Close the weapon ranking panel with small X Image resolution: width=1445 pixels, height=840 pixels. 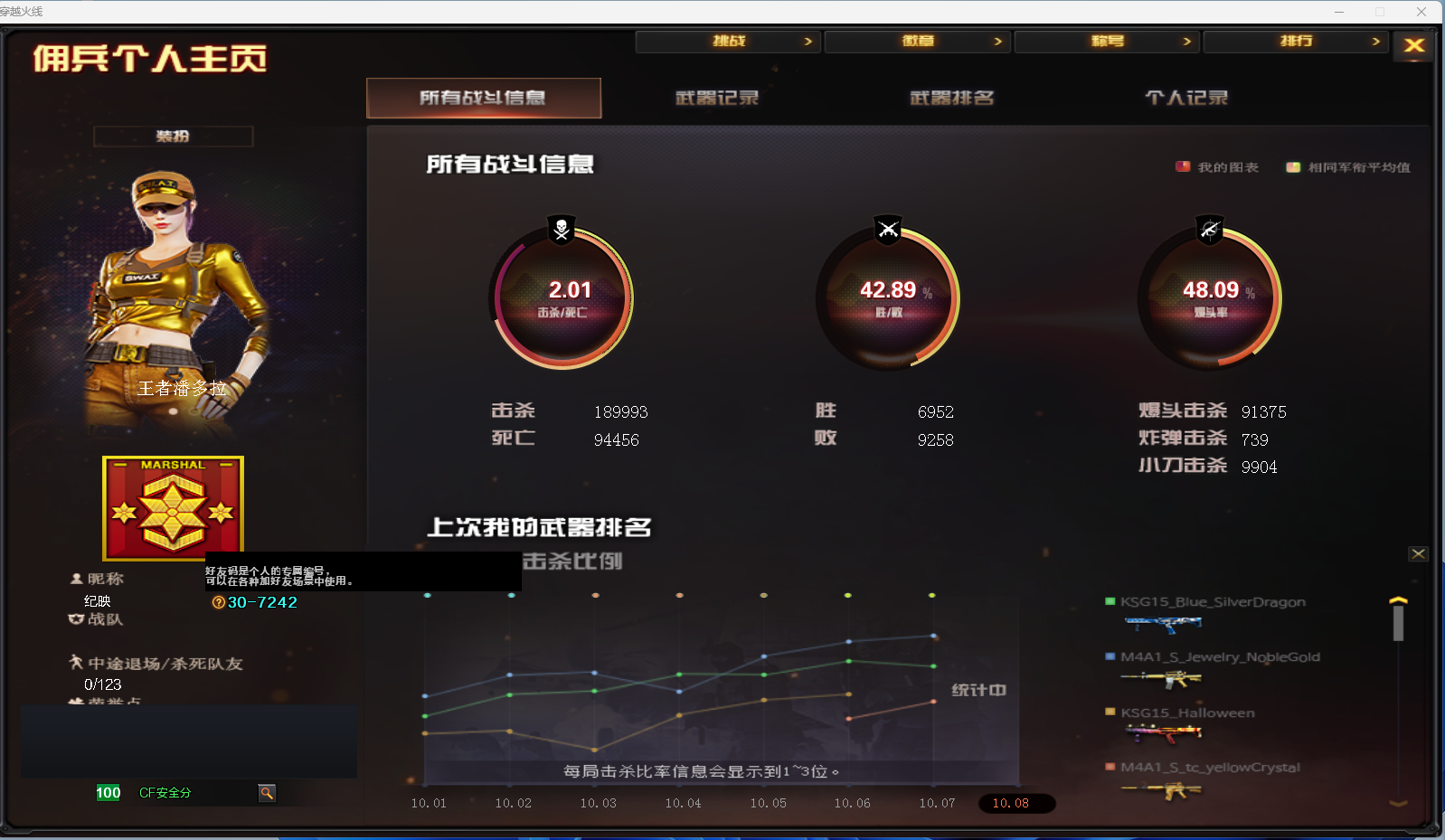(x=1418, y=553)
